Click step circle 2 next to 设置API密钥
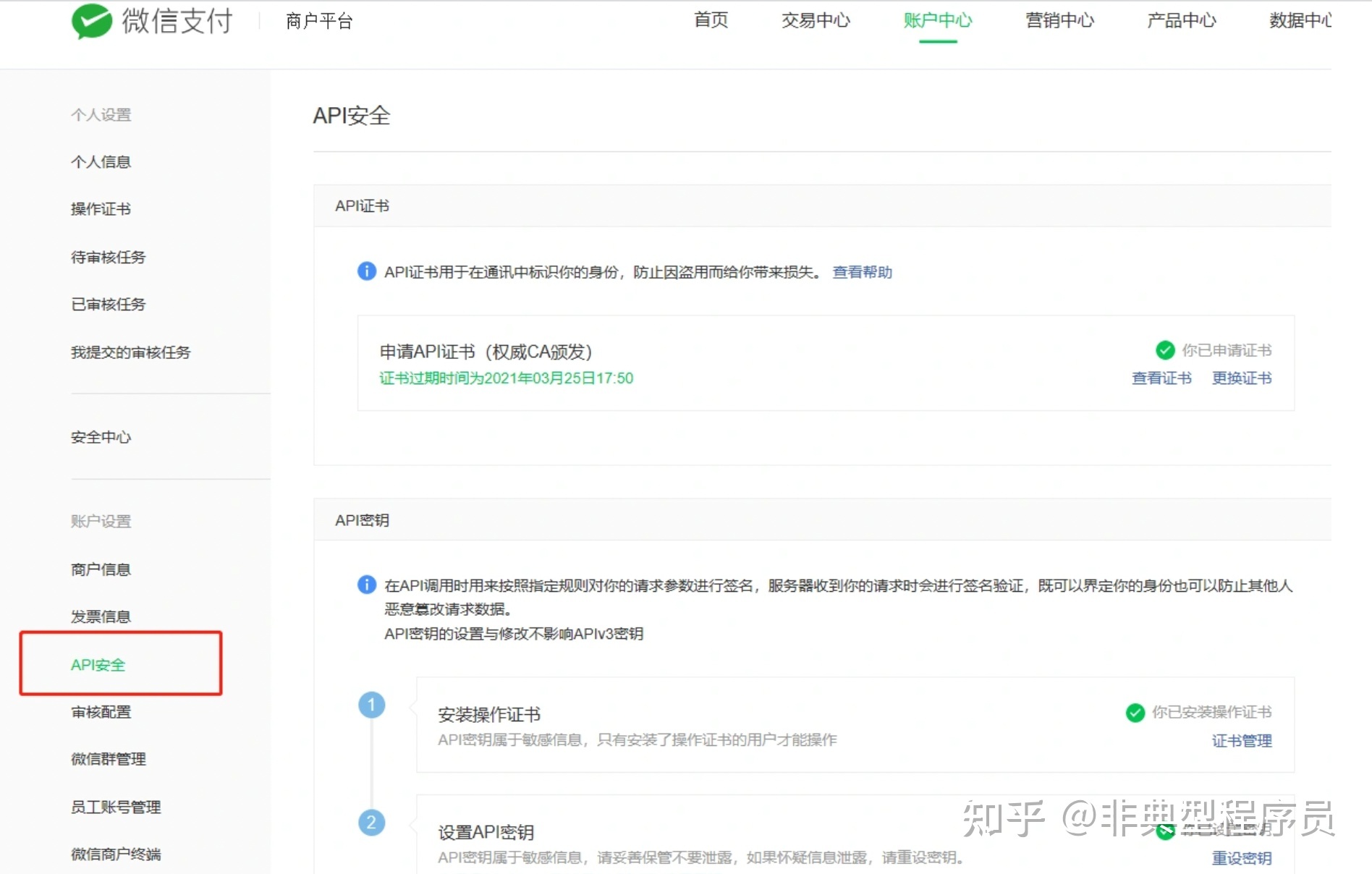Viewport: 1372px width, 874px height. [372, 822]
